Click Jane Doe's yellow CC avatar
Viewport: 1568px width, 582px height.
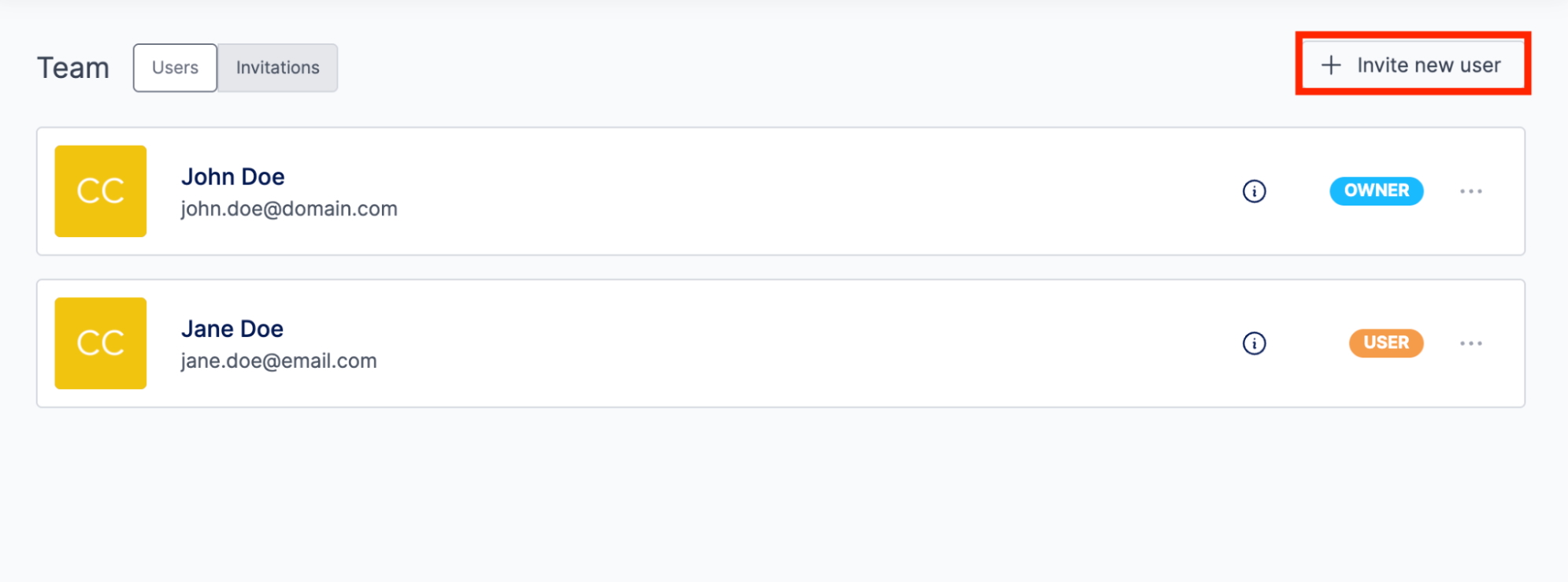(x=100, y=343)
